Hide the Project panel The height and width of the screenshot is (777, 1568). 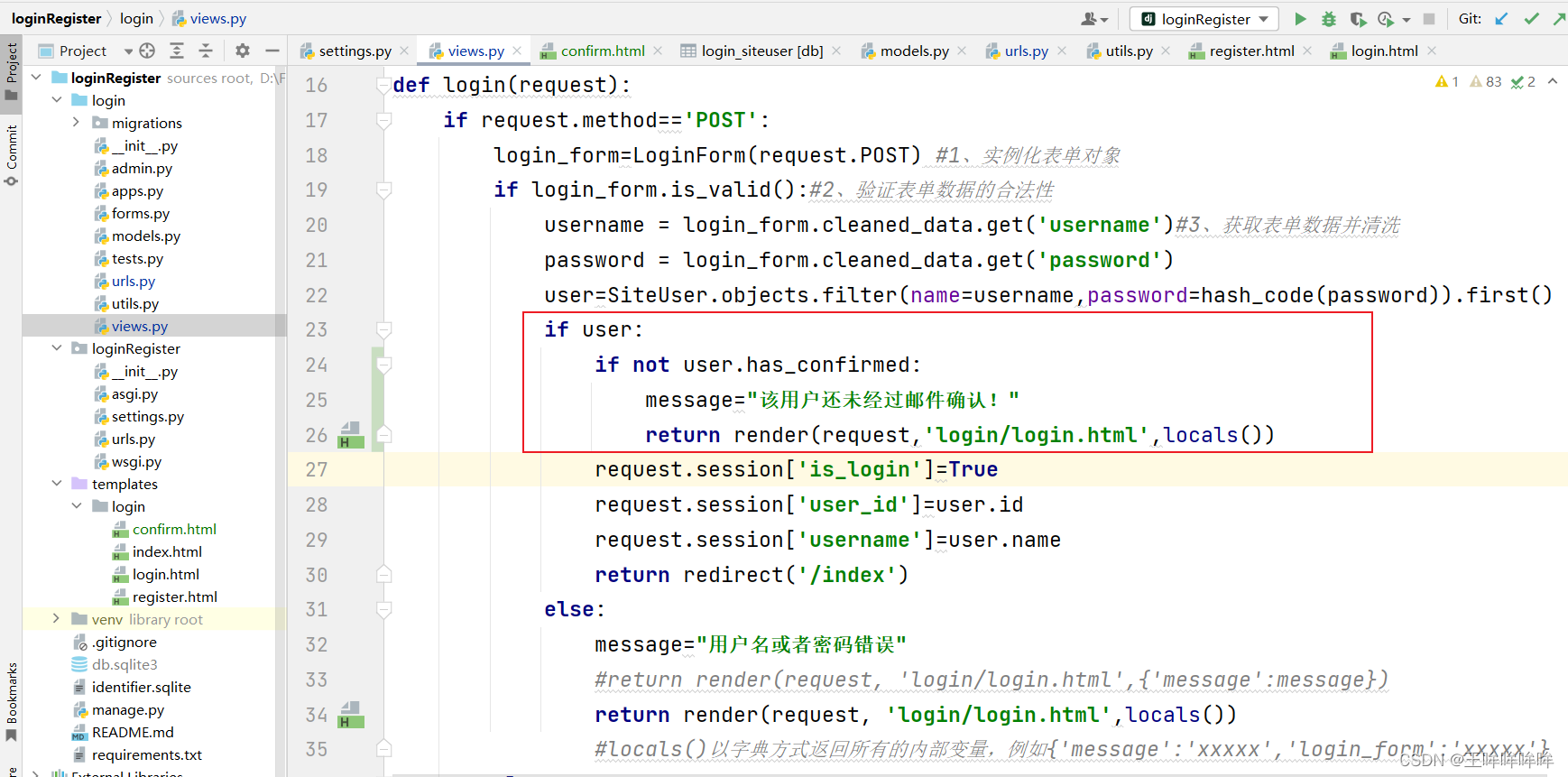pyautogui.click(x=272, y=51)
